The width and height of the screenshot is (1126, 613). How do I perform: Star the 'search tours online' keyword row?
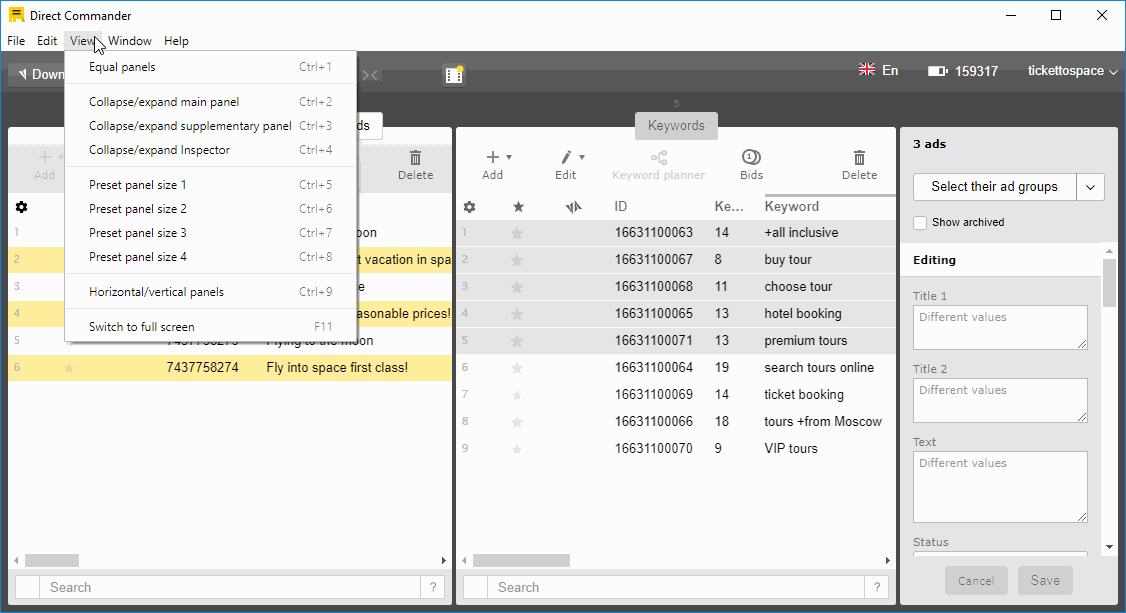click(x=517, y=368)
